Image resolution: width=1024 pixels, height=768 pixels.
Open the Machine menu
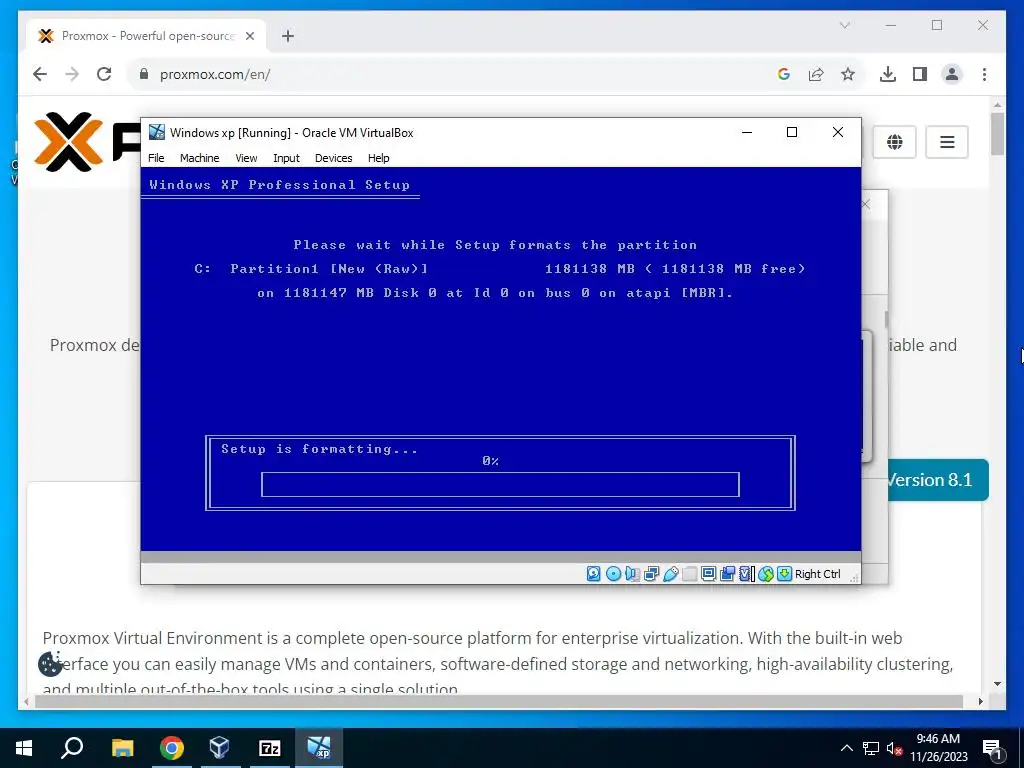(200, 158)
